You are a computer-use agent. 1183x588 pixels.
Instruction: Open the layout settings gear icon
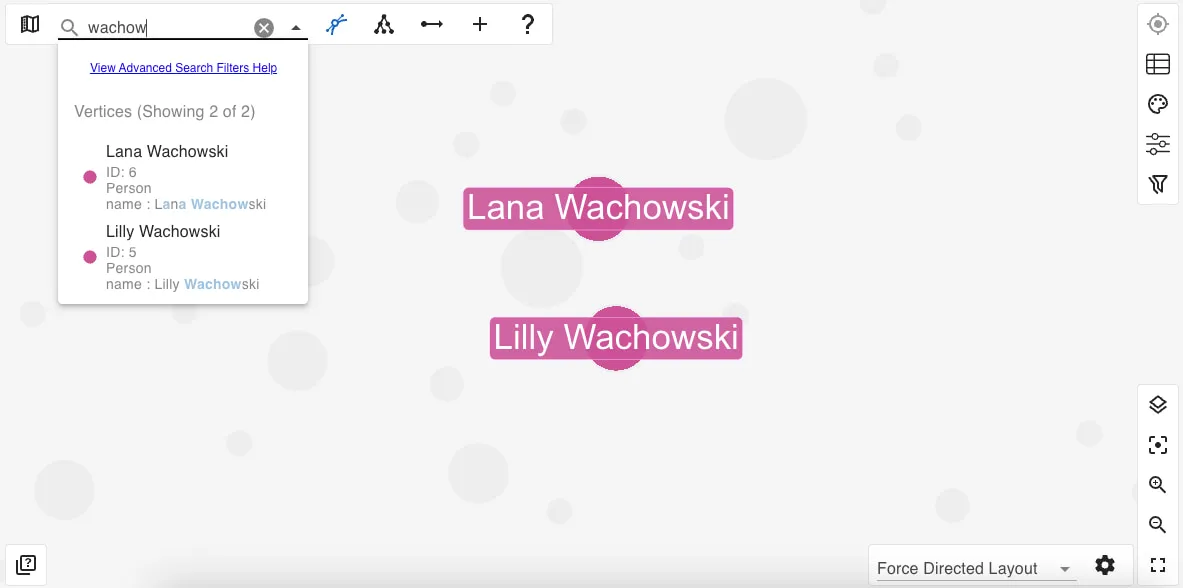1105,565
